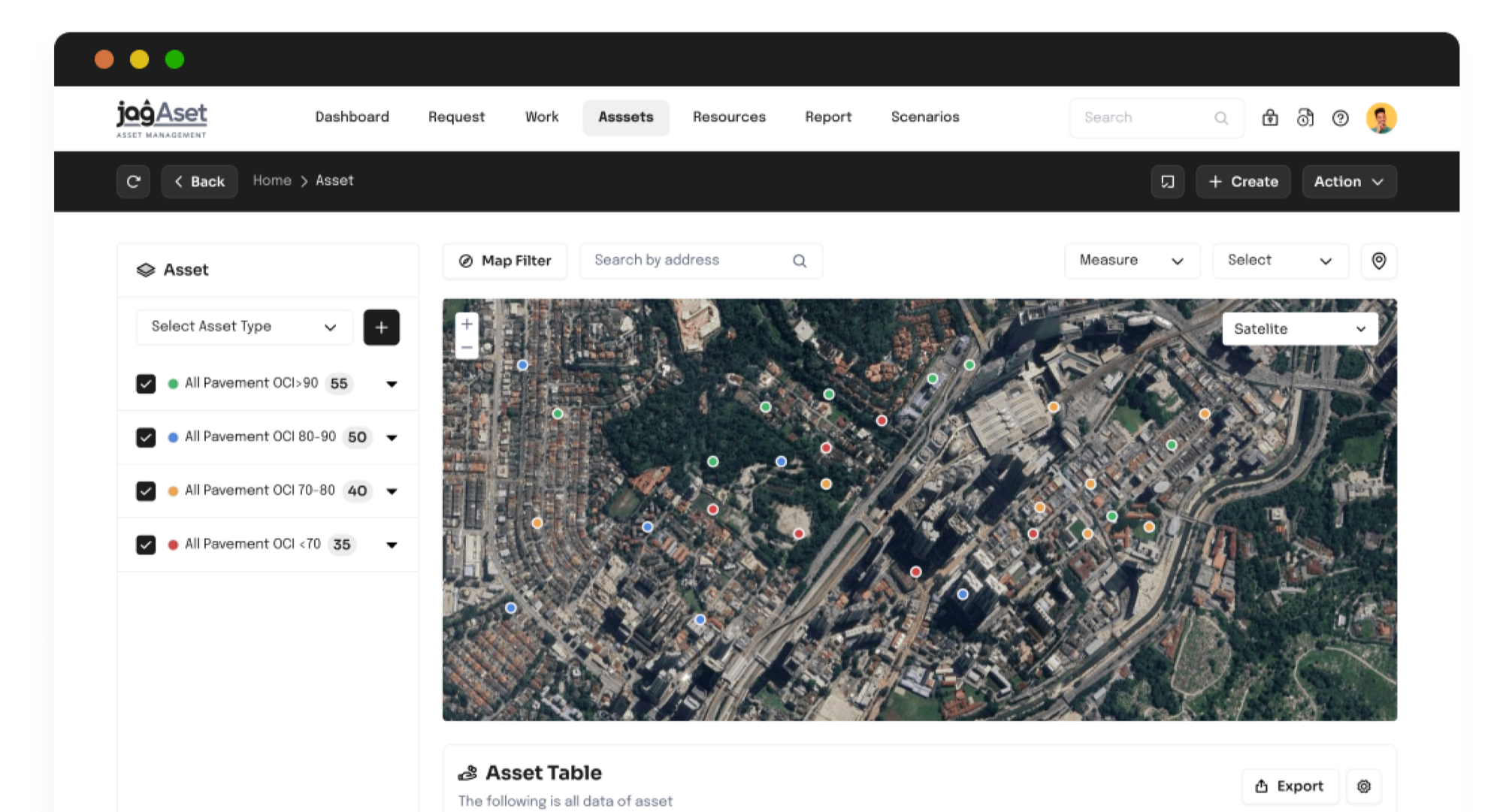The width and height of the screenshot is (1503, 812).
Task: Click the search magnifier in address field
Action: [x=800, y=261]
